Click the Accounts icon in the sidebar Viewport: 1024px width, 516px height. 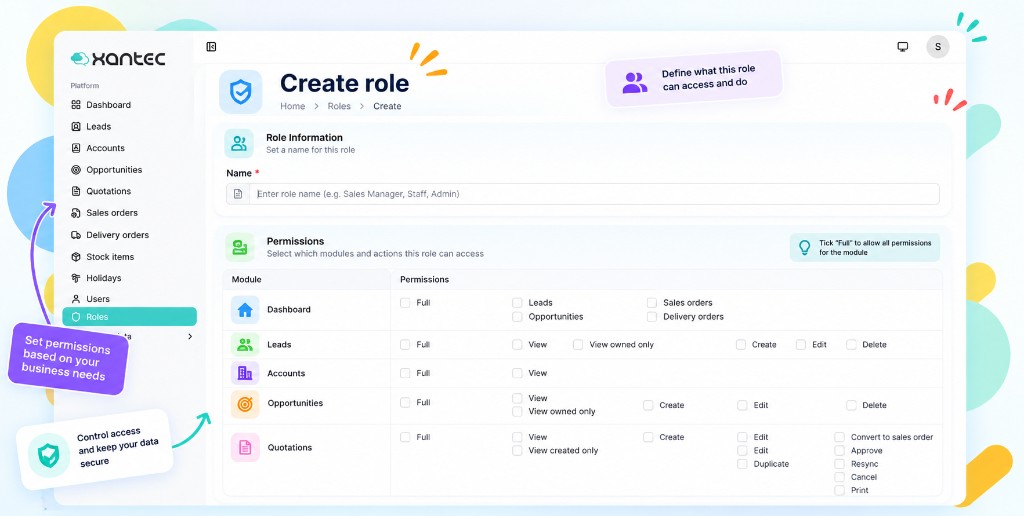click(x=76, y=148)
